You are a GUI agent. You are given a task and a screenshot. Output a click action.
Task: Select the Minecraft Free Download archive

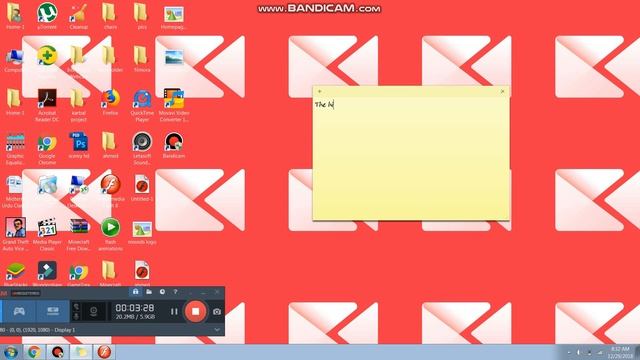(x=78, y=234)
